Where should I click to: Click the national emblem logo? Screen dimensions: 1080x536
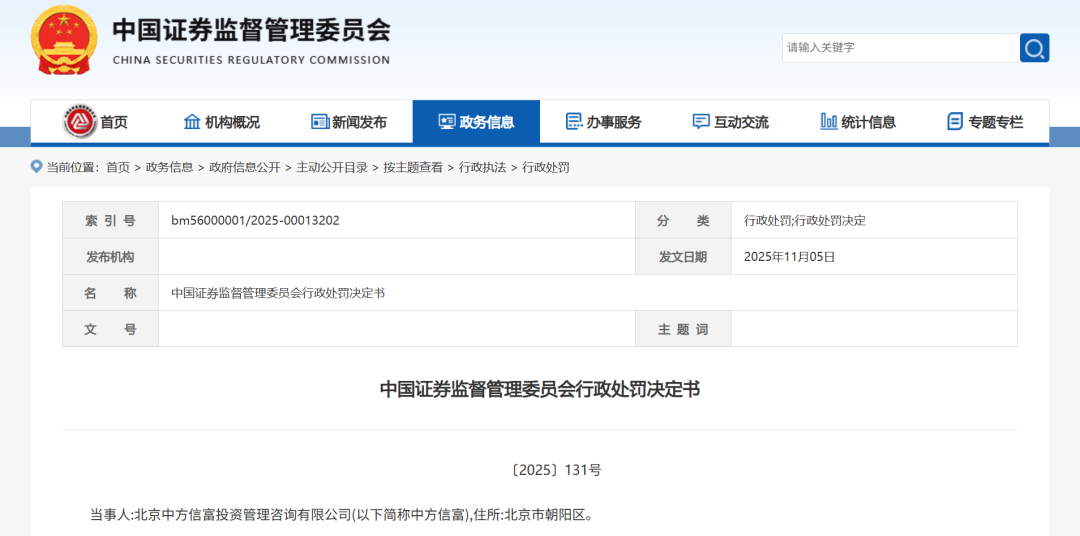[x=64, y=39]
